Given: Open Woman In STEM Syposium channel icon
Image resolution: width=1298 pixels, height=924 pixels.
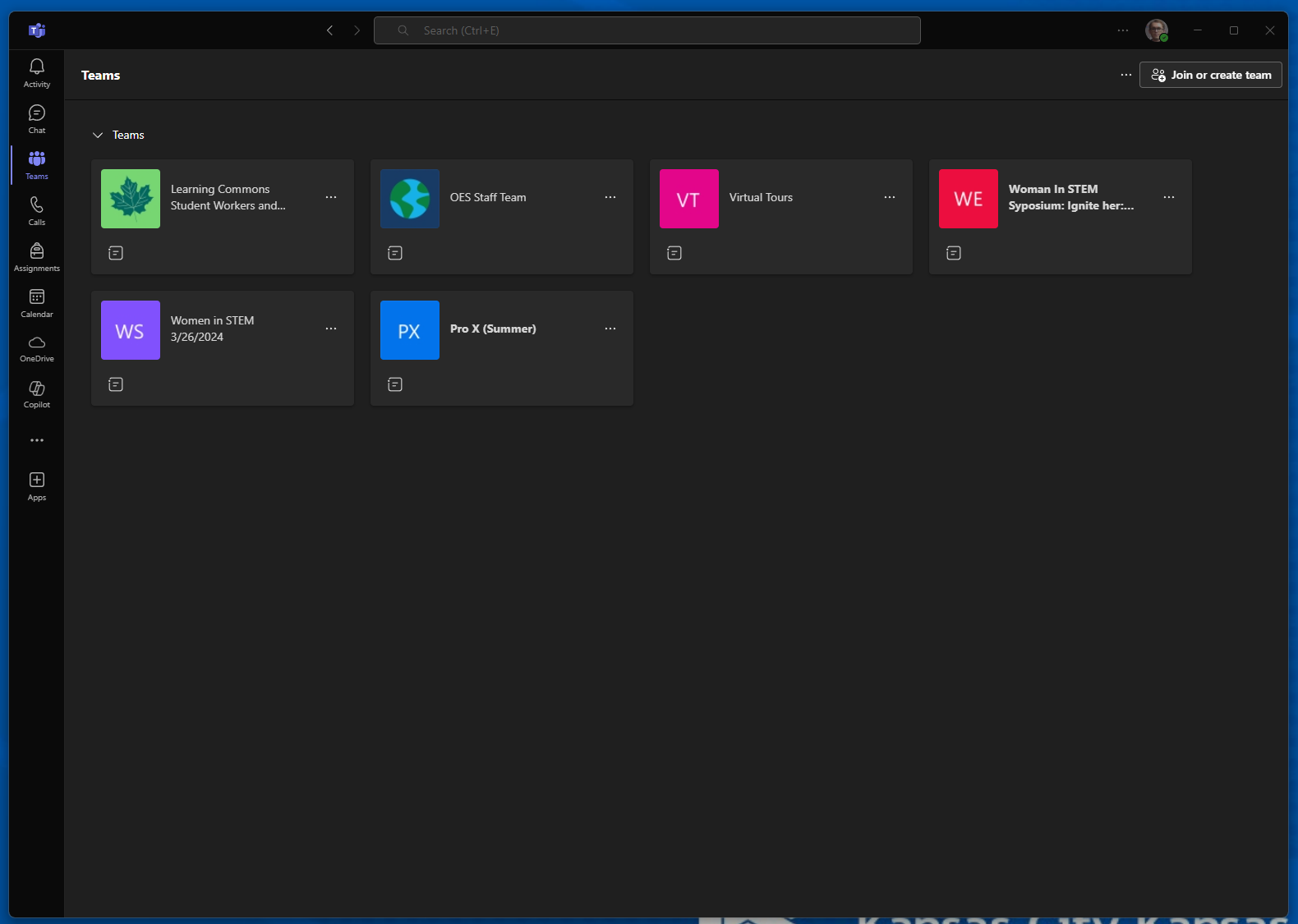Looking at the screenshot, I should 954,253.
